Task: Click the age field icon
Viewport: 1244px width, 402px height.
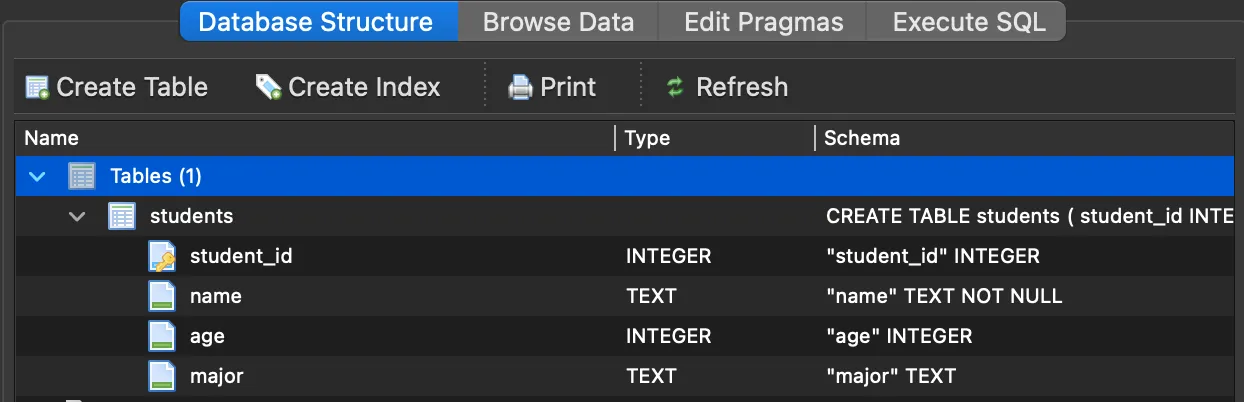Action: click(162, 336)
